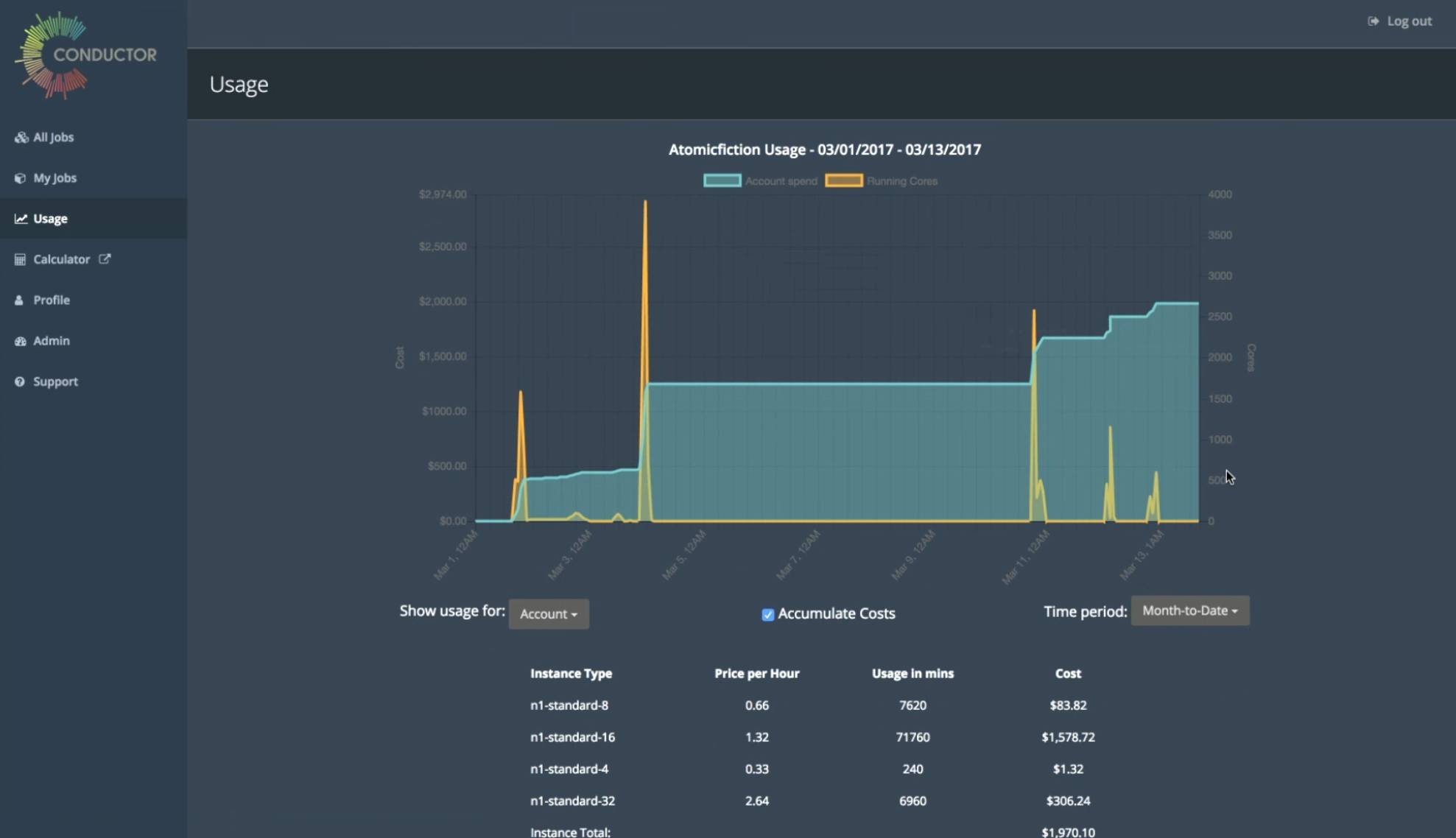Click the All Jobs sidebar icon
Viewport: 1456px width, 838px height.
tap(21, 138)
